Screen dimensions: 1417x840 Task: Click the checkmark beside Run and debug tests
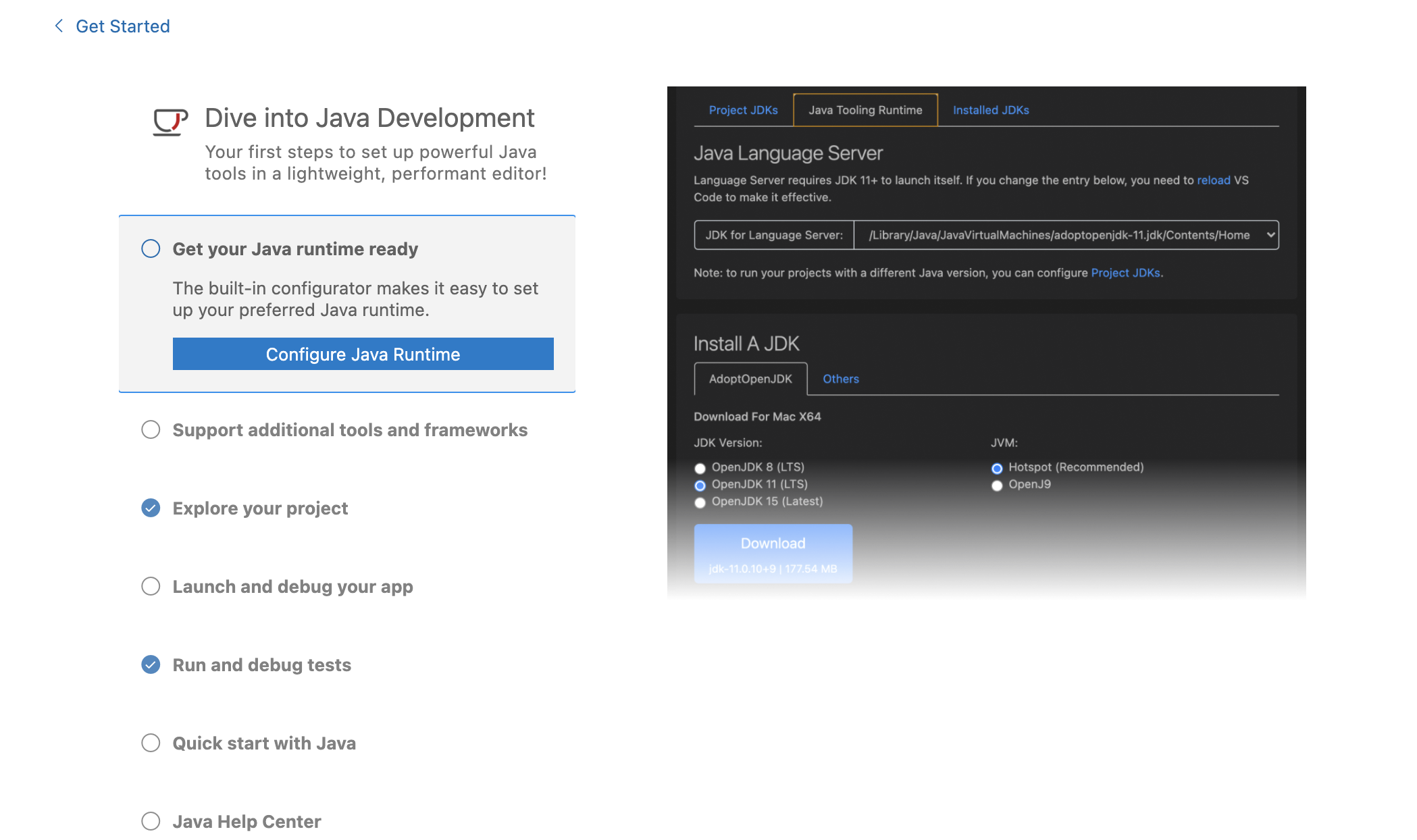click(151, 664)
